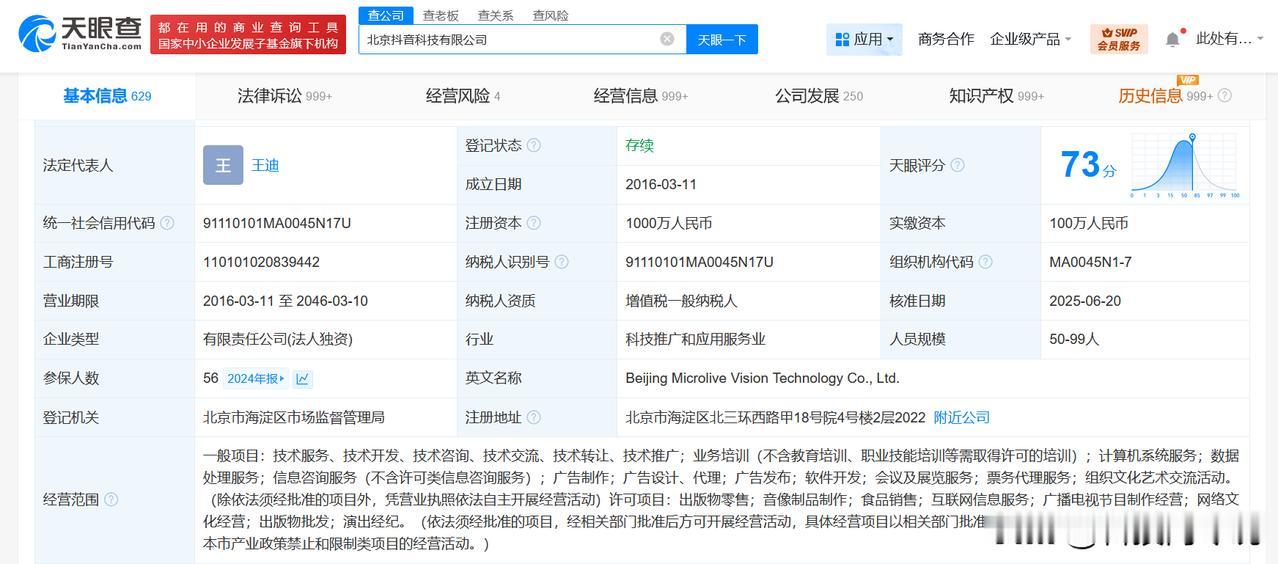Click help icon beside 经营范围
The width and height of the screenshot is (1278, 564).
111,499
